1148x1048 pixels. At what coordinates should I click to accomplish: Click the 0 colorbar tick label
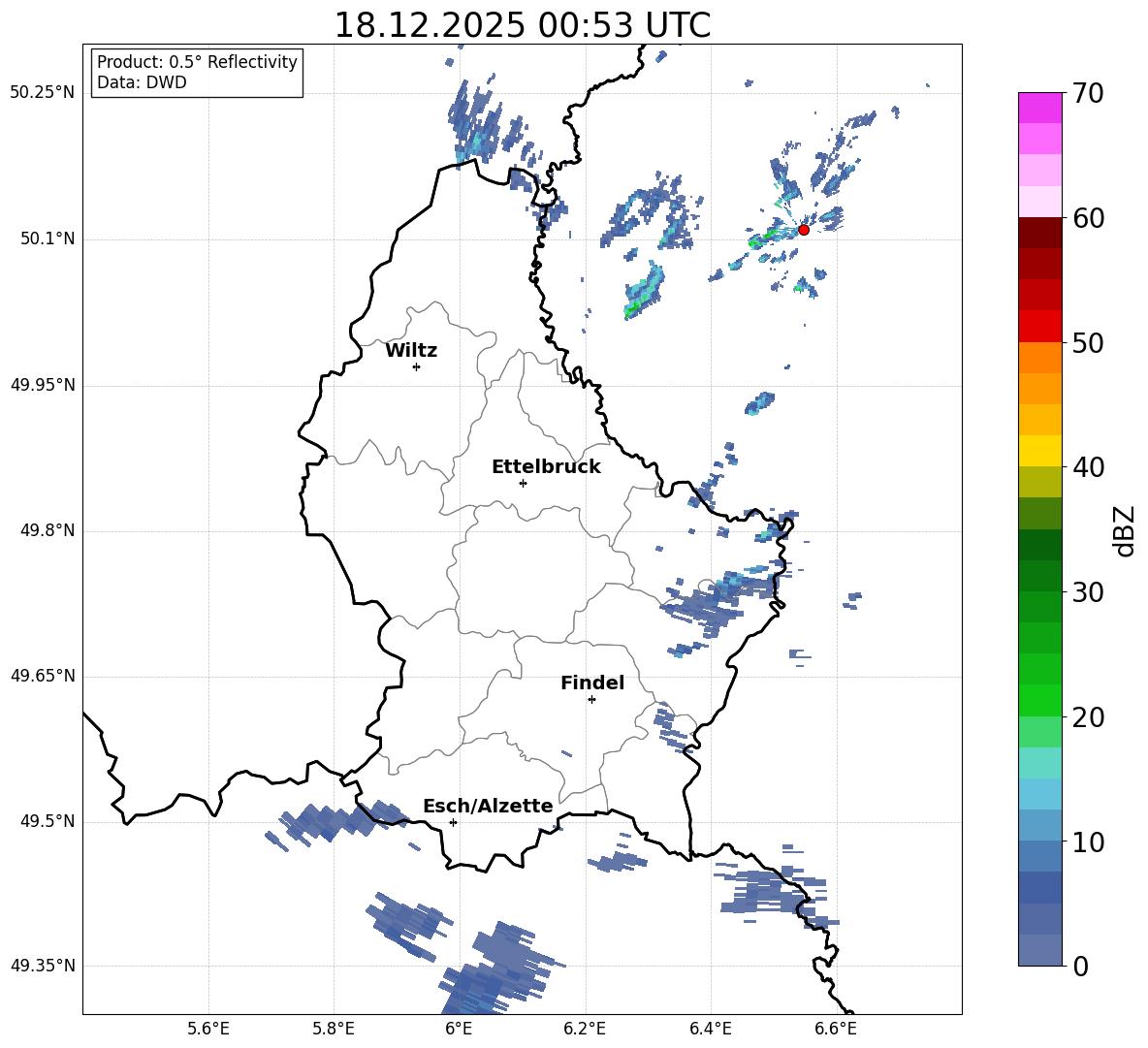tap(1080, 966)
